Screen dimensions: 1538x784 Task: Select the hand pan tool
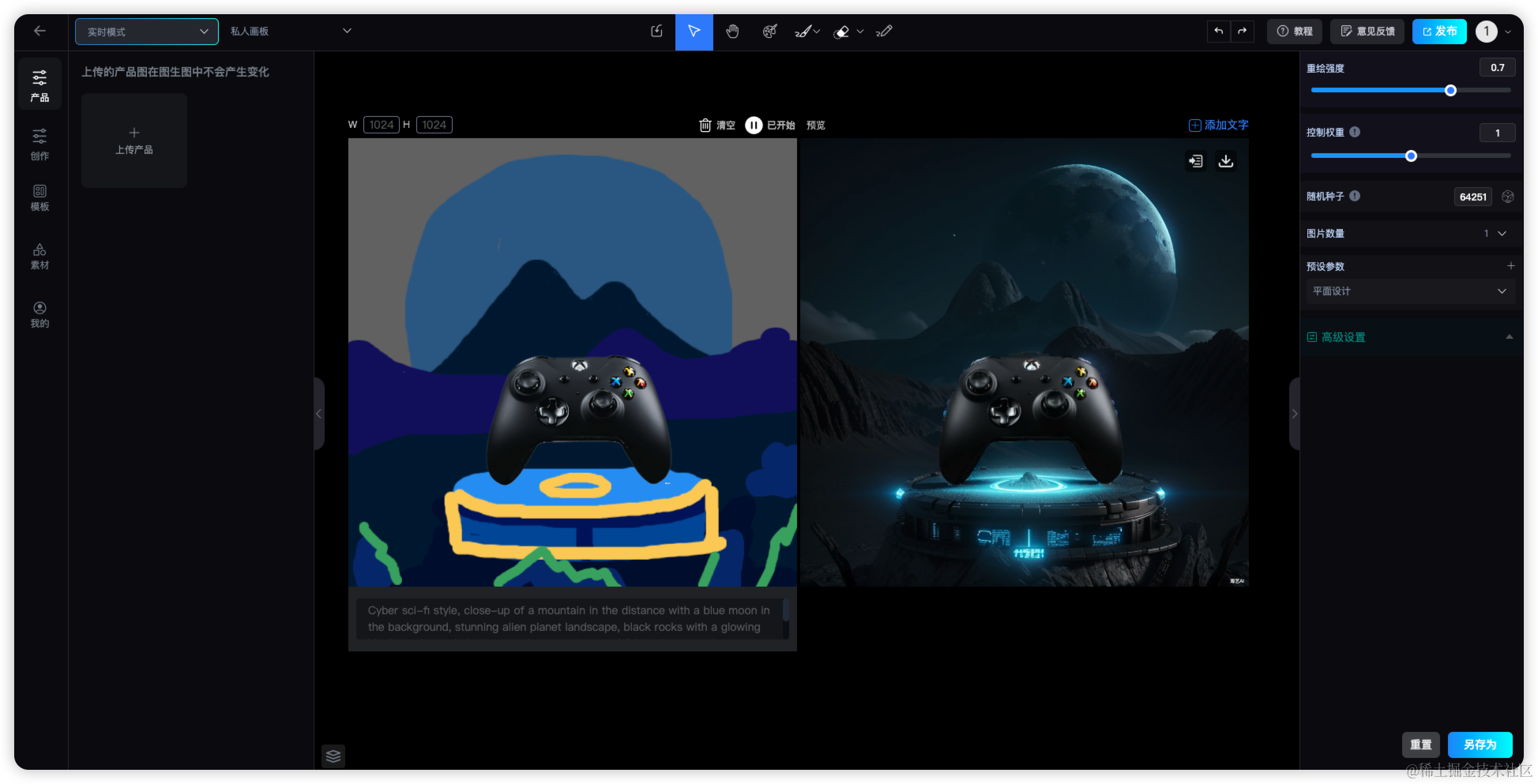click(x=732, y=32)
